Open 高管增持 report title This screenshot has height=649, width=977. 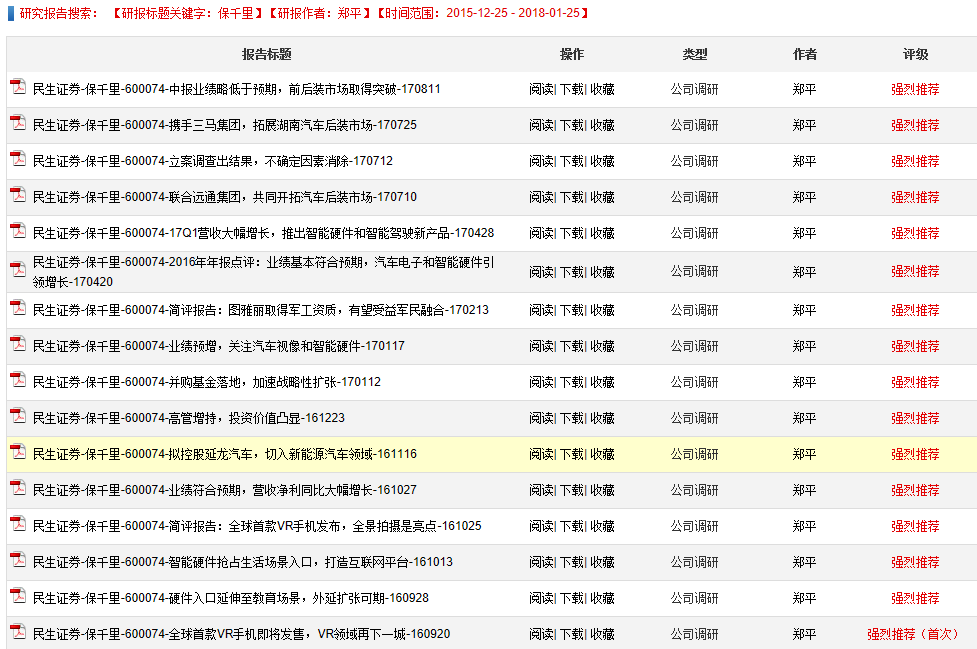[x=188, y=418]
